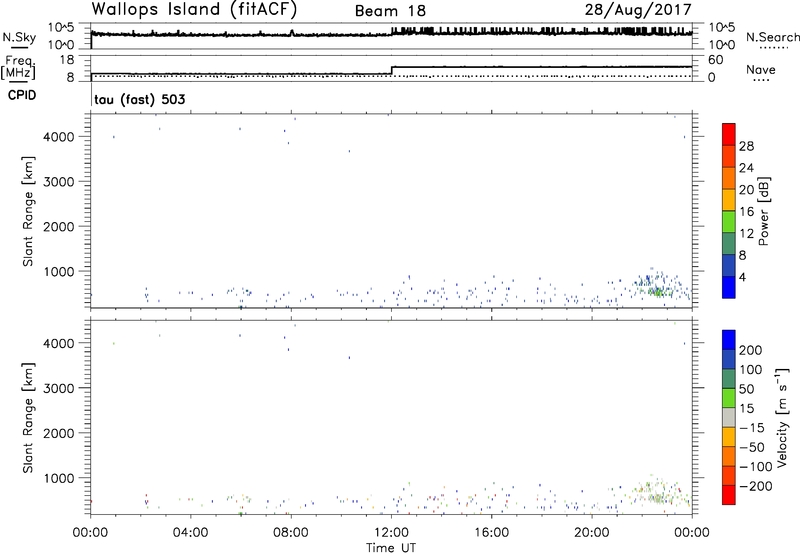Click the '50' Velocity scale value

(747, 389)
